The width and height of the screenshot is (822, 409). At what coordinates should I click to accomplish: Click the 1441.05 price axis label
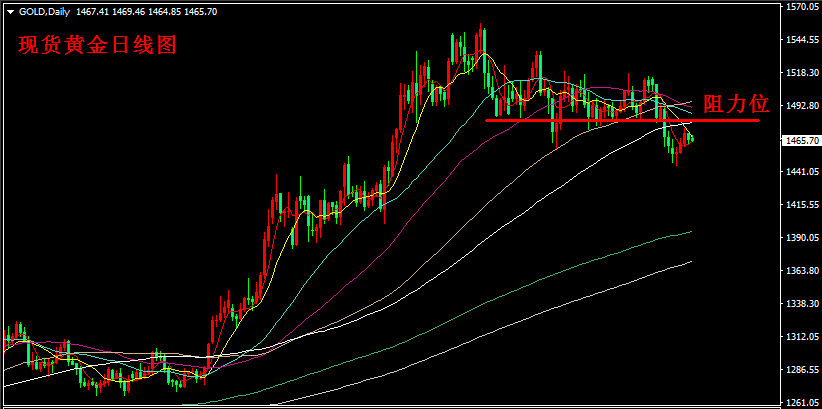point(803,171)
